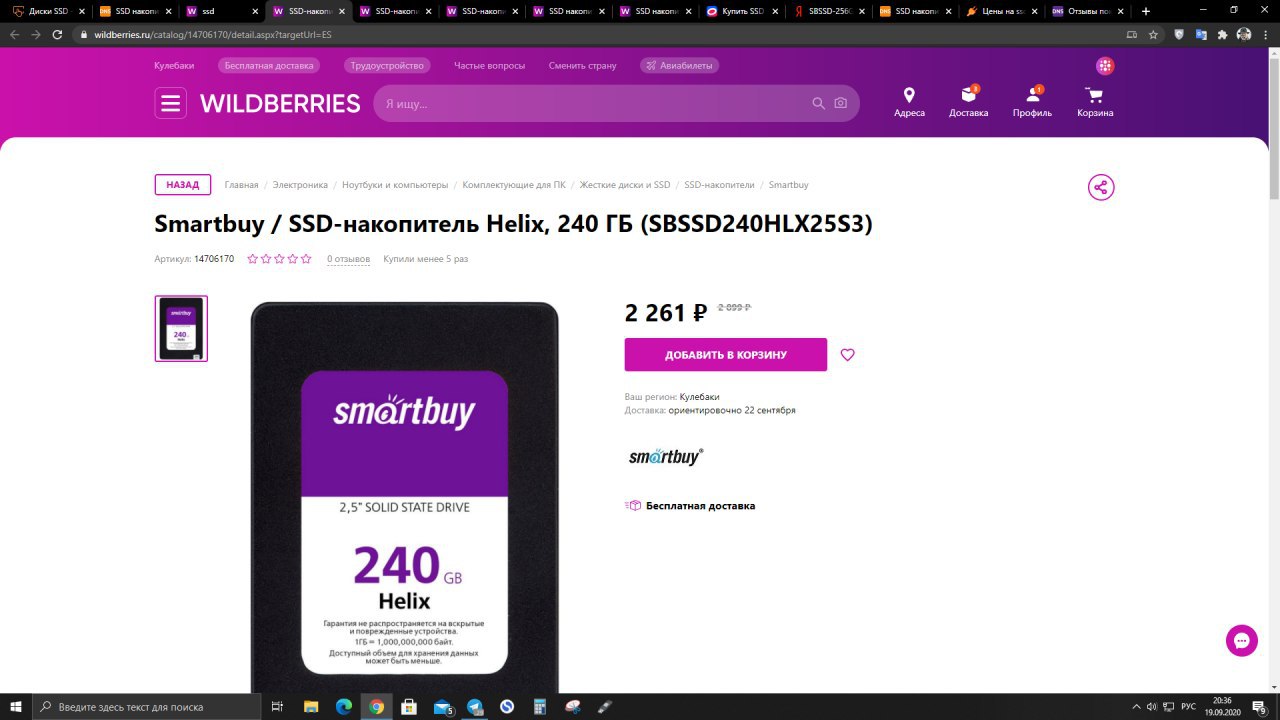Image resolution: width=1280 pixels, height=720 pixels.
Task: Click the camera image-search icon
Action: click(841, 103)
